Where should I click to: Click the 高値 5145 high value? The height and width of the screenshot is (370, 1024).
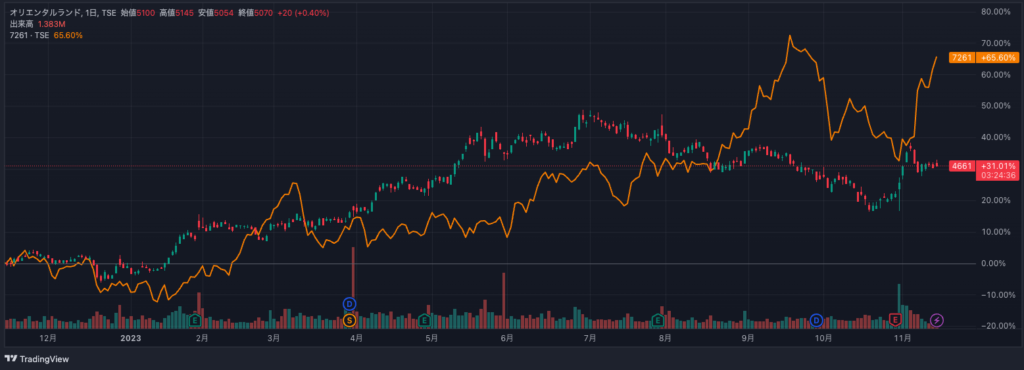(176, 13)
